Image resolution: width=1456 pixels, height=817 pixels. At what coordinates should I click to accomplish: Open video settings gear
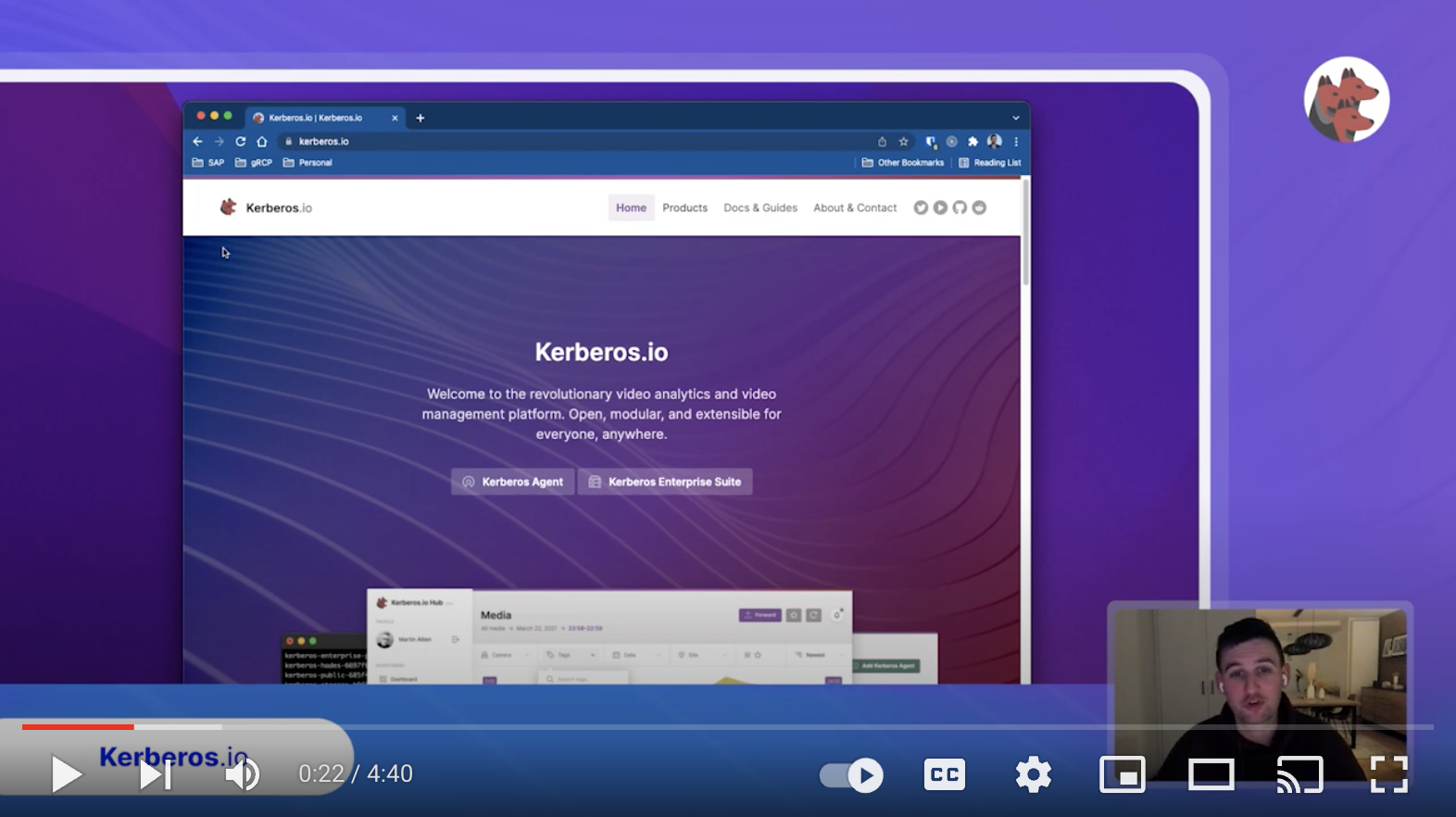(x=1033, y=774)
